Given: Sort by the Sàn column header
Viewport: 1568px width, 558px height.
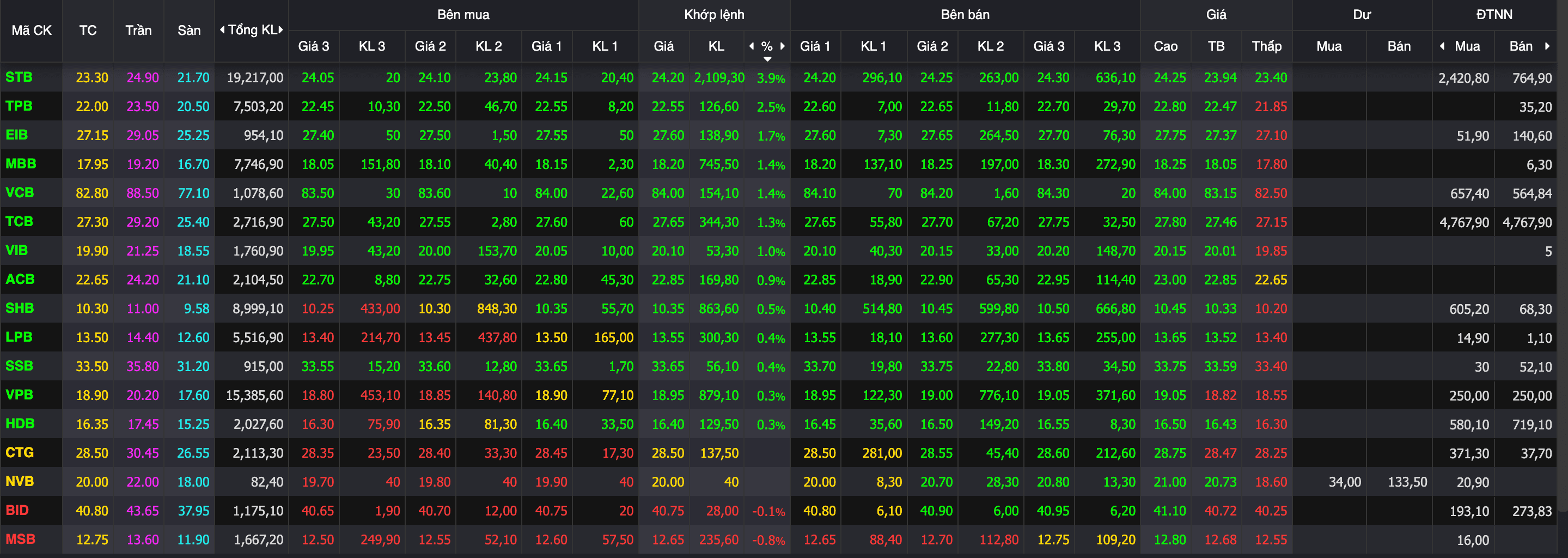Looking at the screenshot, I should [x=188, y=31].
